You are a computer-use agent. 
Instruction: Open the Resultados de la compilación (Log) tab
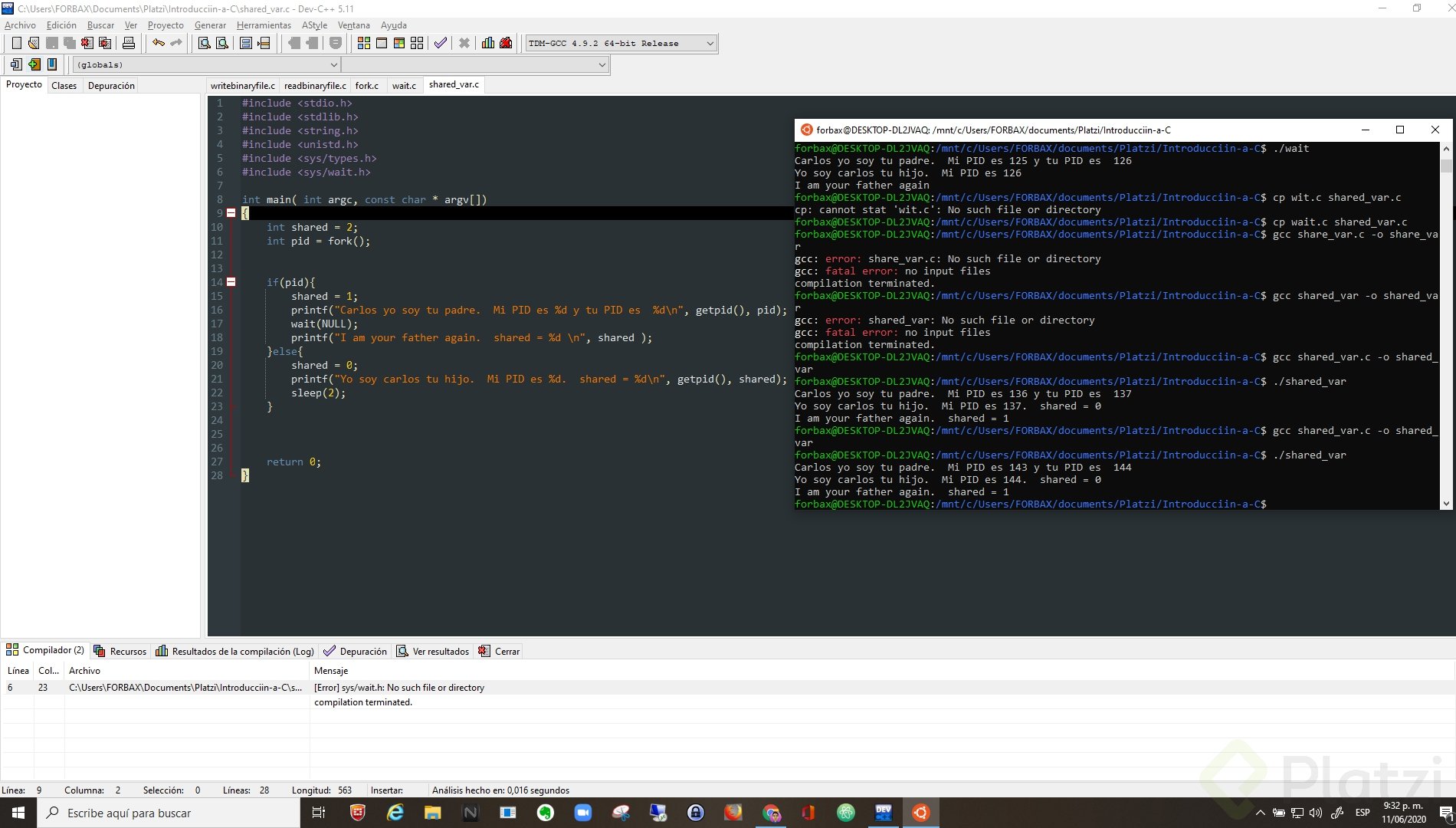click(235, 651)
